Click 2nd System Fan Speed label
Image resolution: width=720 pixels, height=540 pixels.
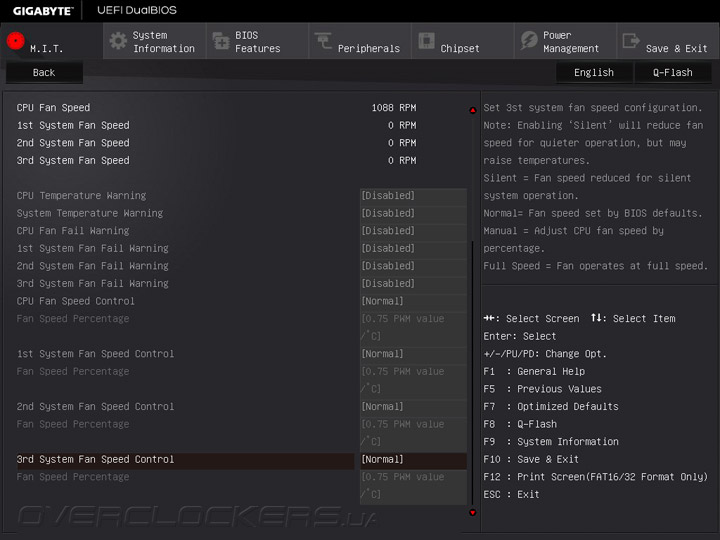(x=73, y=143)
